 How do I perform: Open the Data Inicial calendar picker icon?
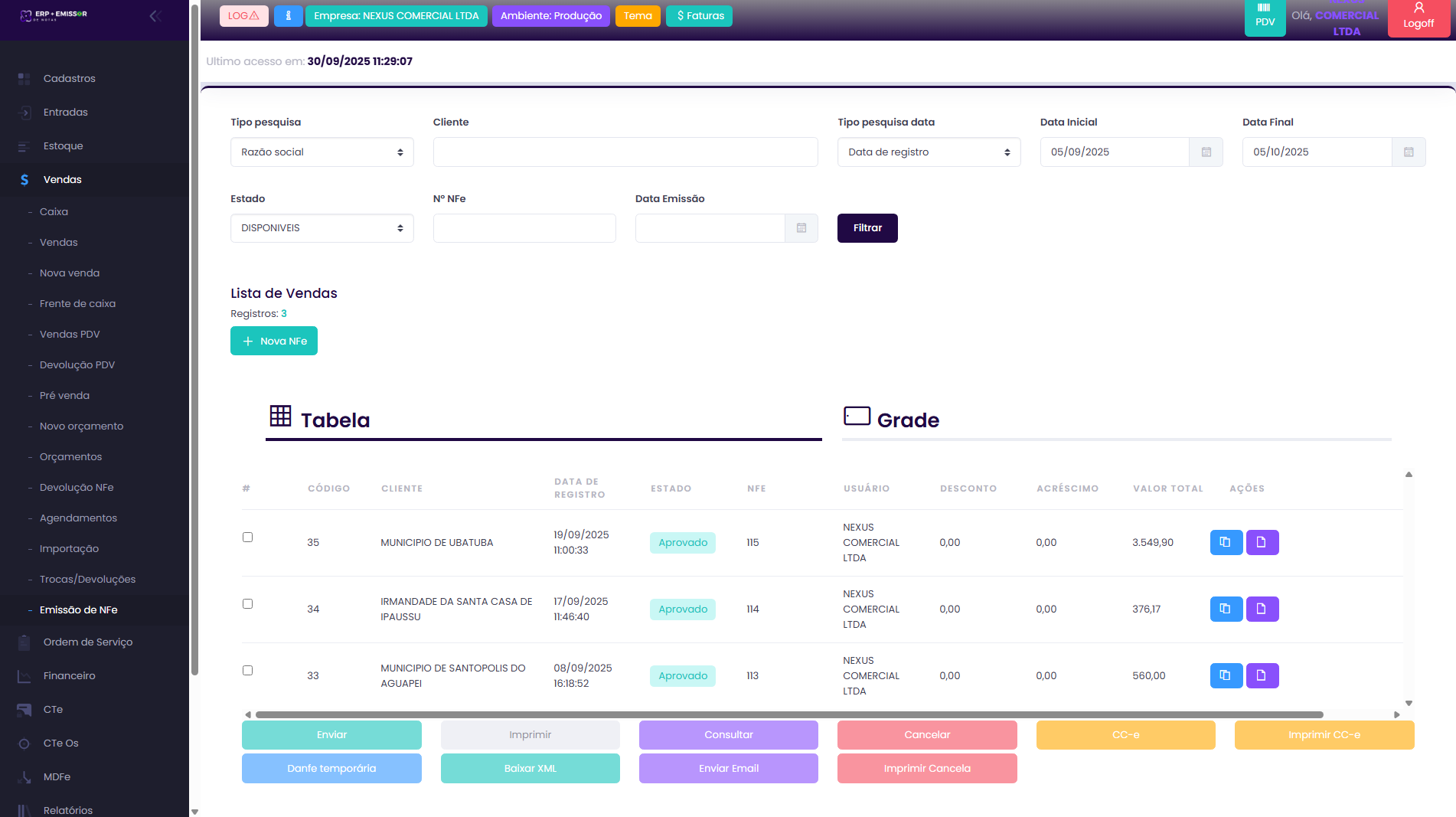[x=1206, y=152]
